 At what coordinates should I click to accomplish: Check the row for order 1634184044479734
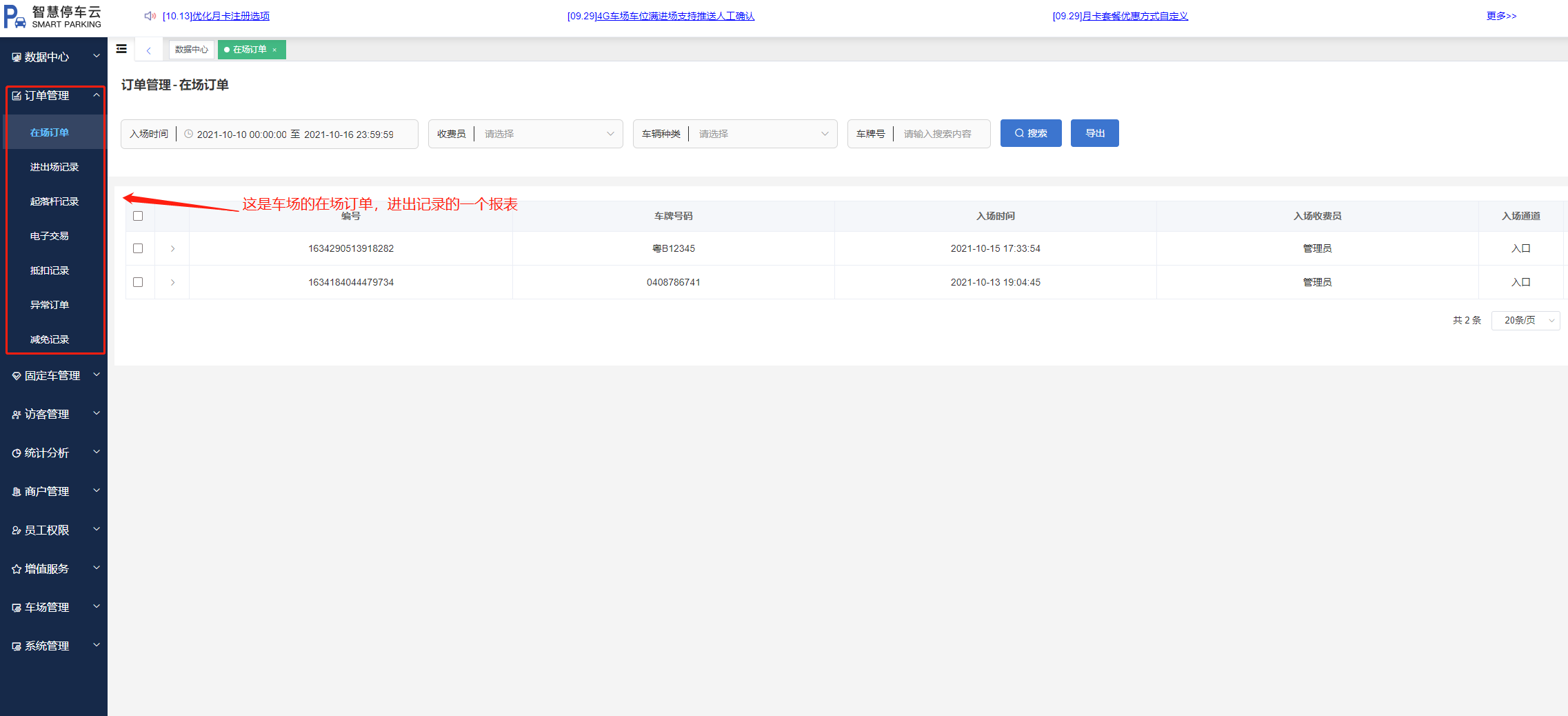tap(138, 282)
